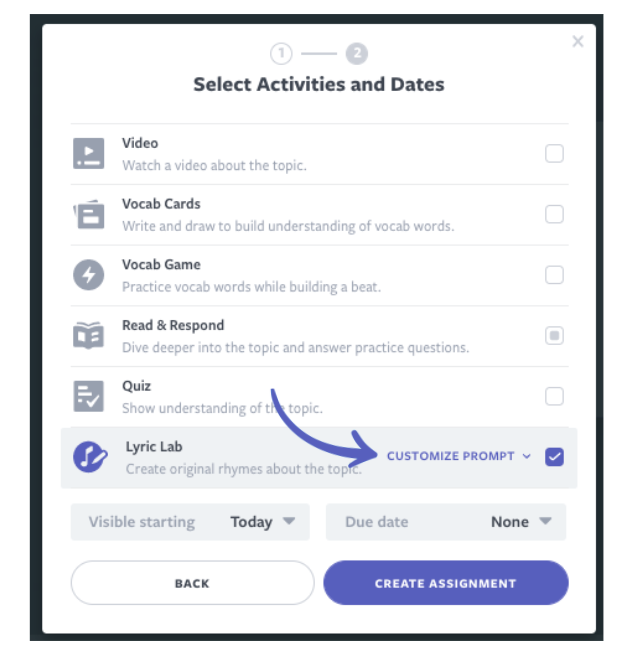Click the step 2 circle indicator
631x658 pixels.
[357, 54]
